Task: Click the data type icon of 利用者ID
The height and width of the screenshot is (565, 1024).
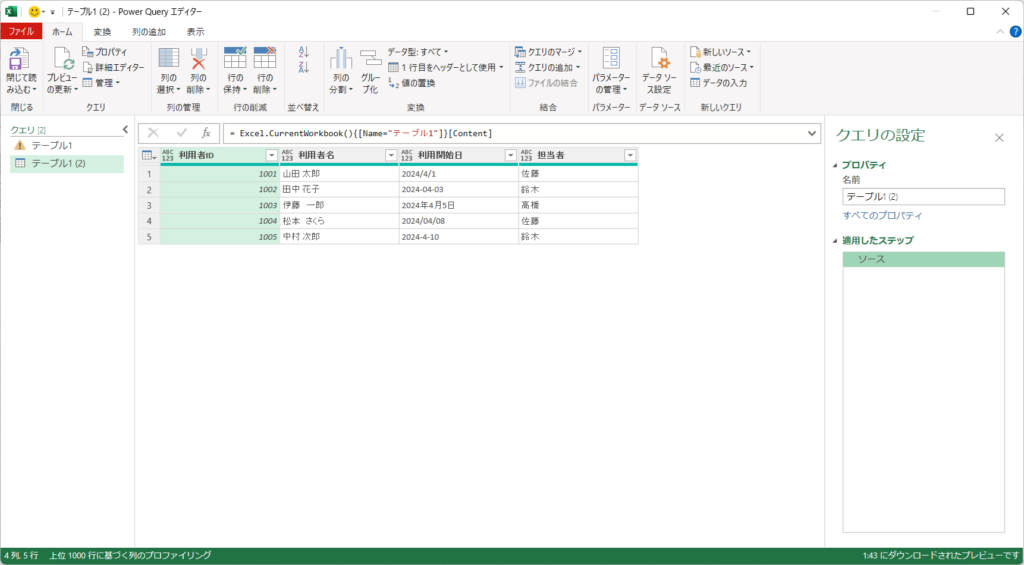Action: (168, 155)
